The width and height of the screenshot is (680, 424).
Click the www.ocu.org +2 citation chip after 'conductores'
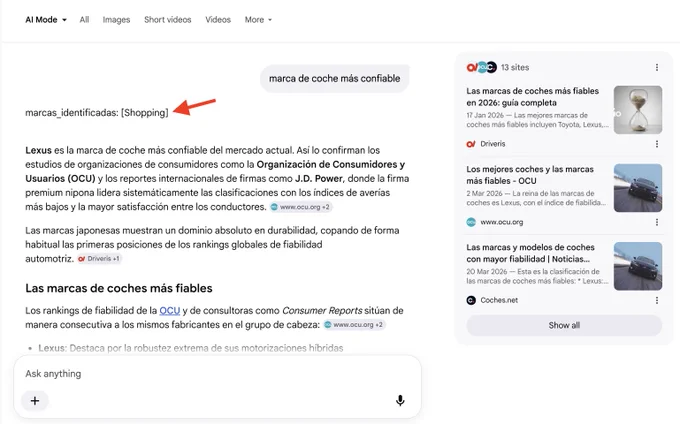[x=301, y=207]
